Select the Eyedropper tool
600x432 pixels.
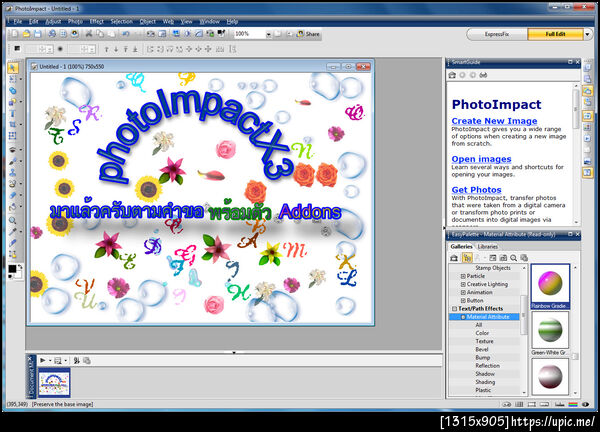13,231
